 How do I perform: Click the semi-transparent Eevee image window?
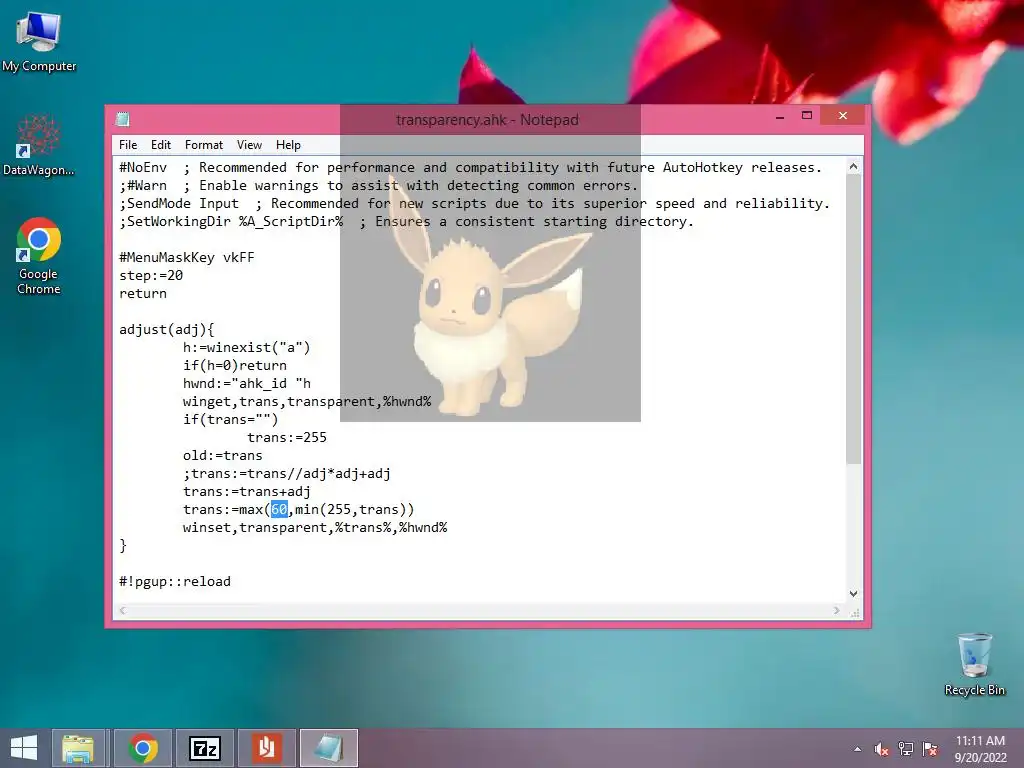(490, 263)
